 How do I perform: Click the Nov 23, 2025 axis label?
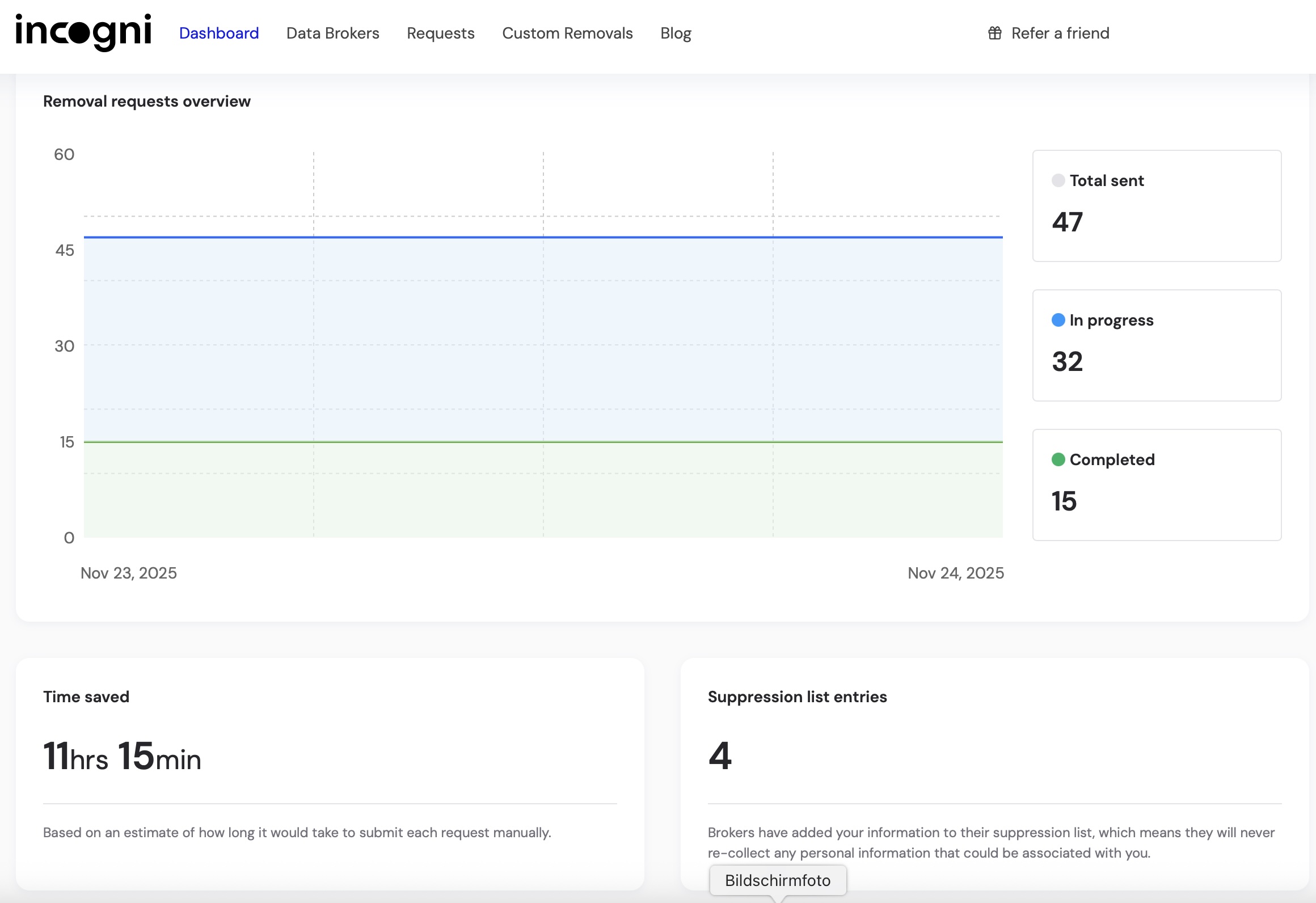click(x=129, y=573)
